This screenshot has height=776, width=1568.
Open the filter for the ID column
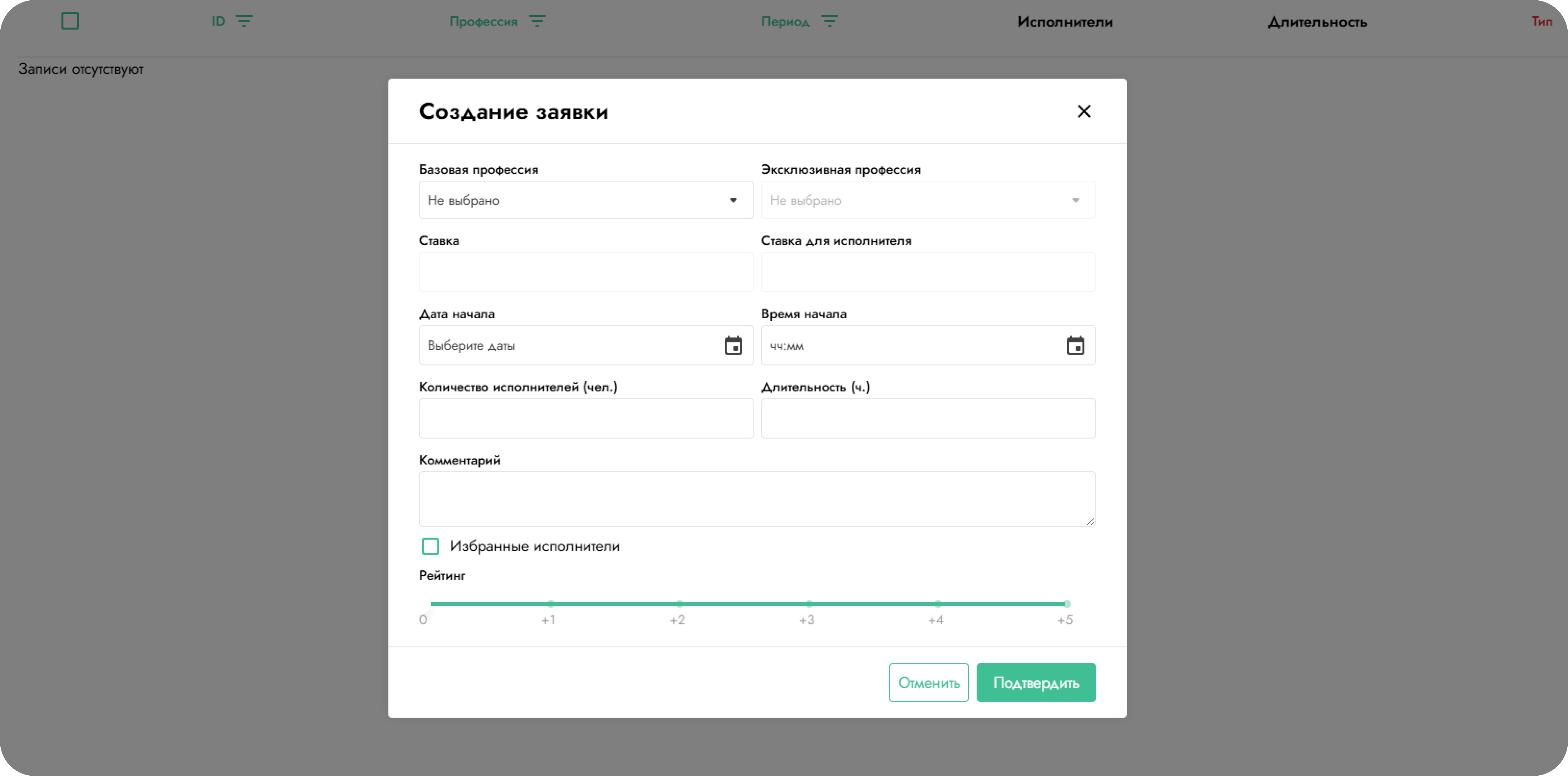(245, 21)
